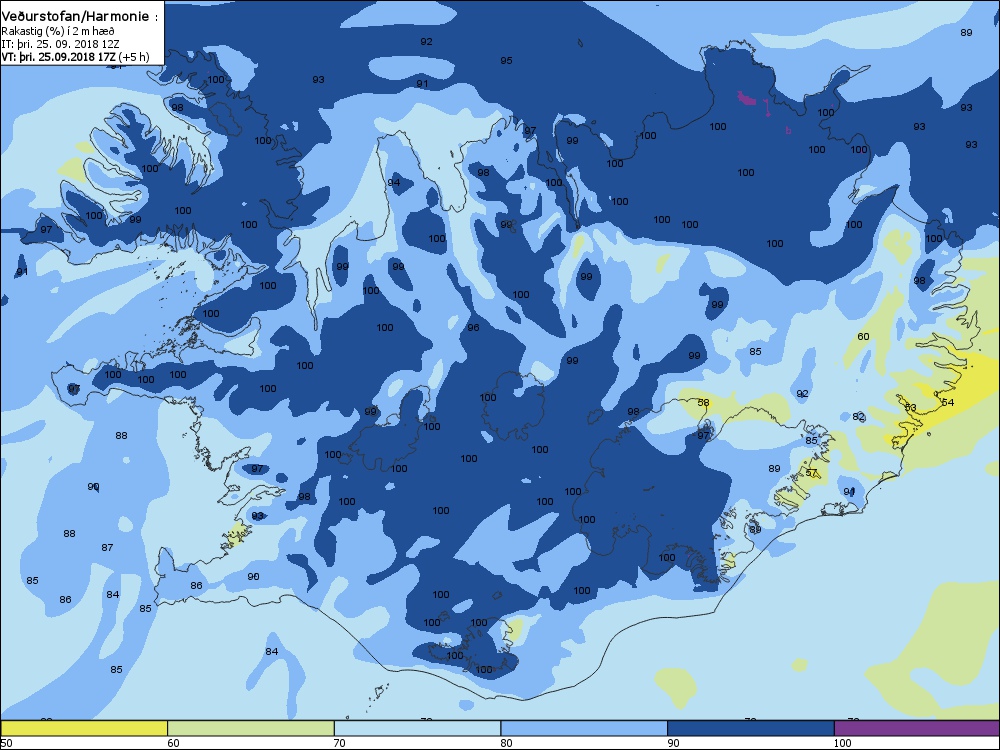The width and height of the screenshot is (1000, 750).
Task: Click the 'IT: þri. 25. 09. 2018 12Z' line
Action: pyautogui.click(x=61, y=44)
